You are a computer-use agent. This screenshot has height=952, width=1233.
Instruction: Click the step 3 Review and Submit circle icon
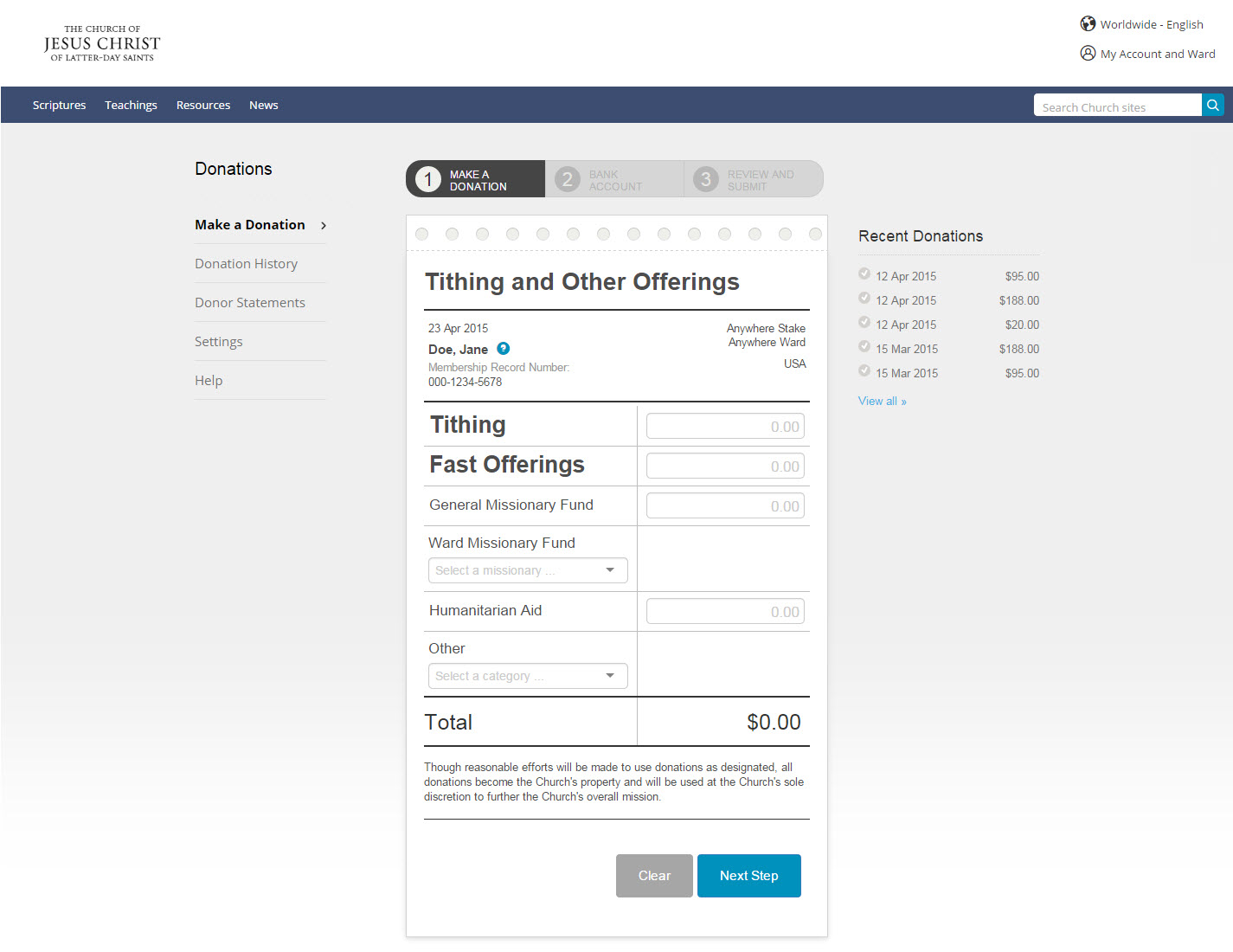(x=706, y=179)
